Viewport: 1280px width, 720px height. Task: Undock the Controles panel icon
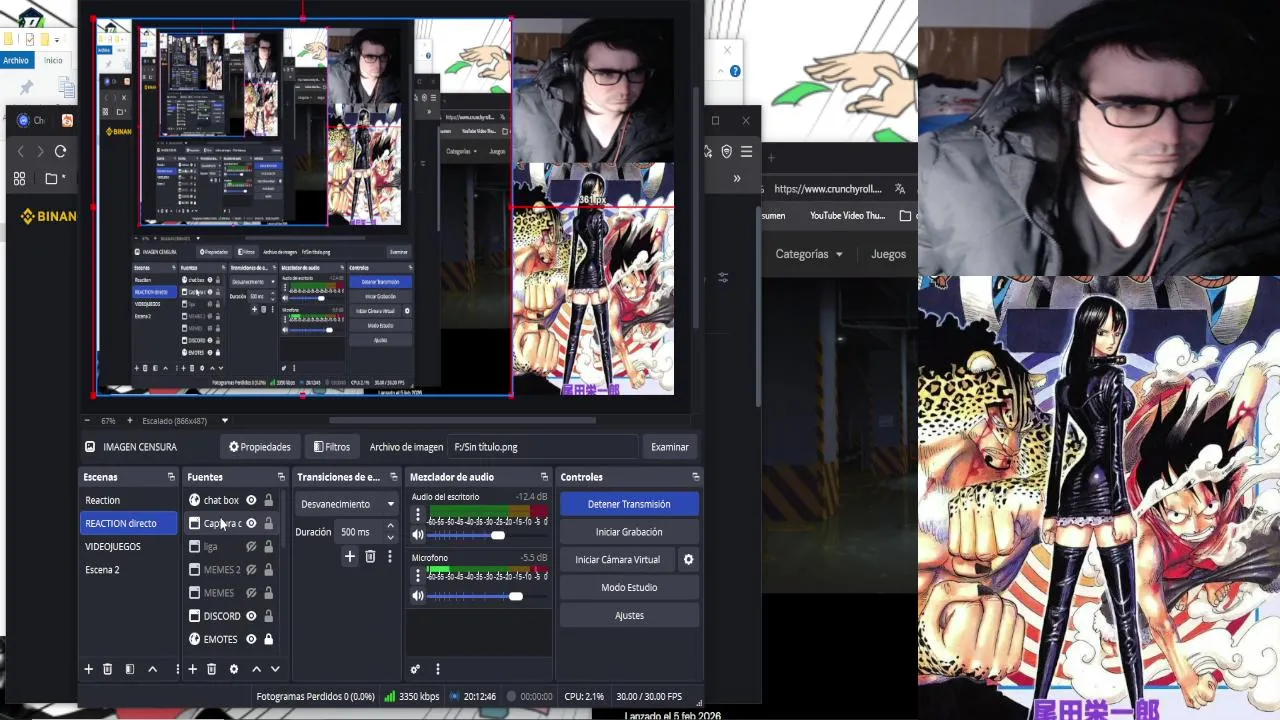pos(695,477)
